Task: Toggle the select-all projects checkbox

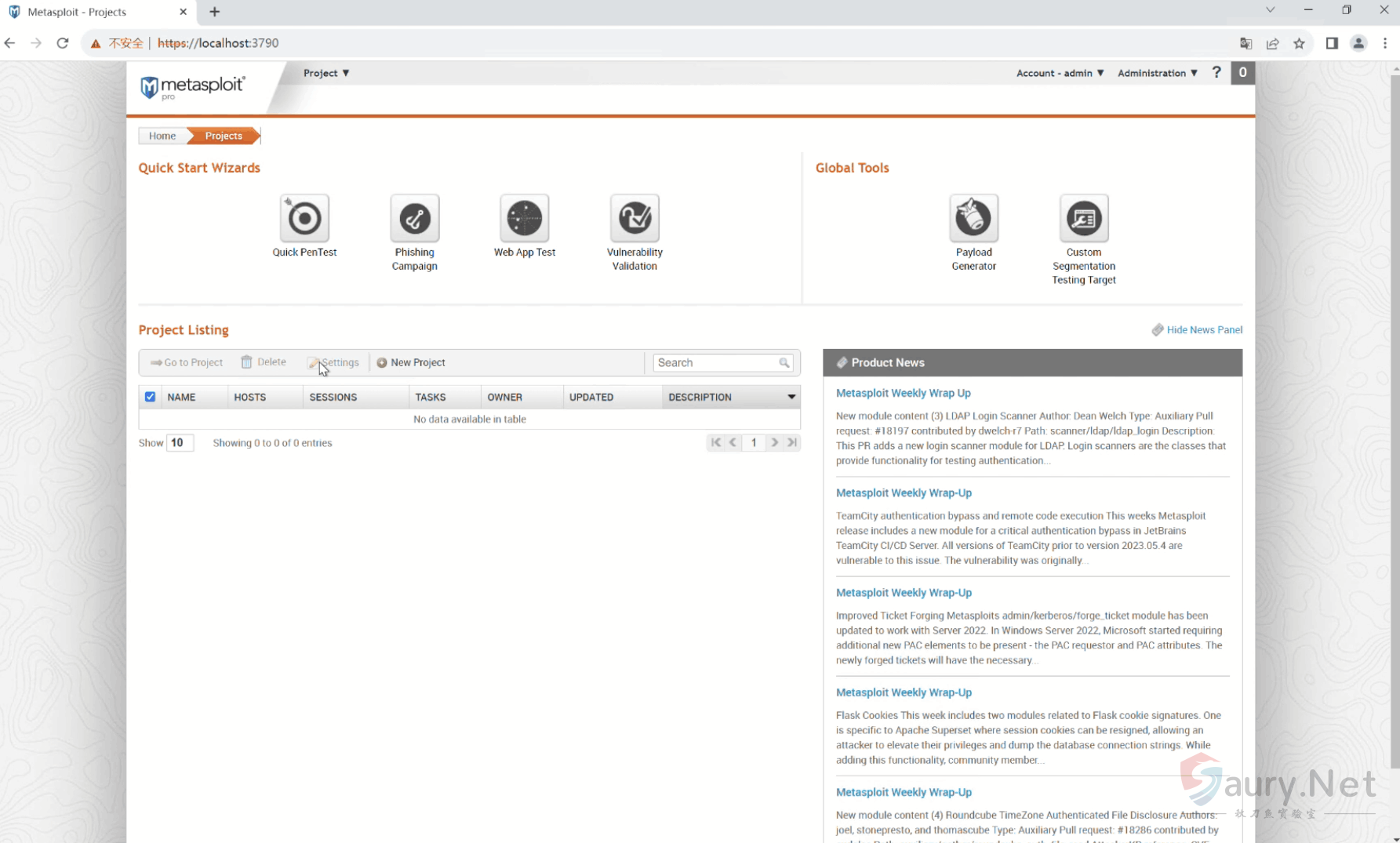Action: (150, 397)
